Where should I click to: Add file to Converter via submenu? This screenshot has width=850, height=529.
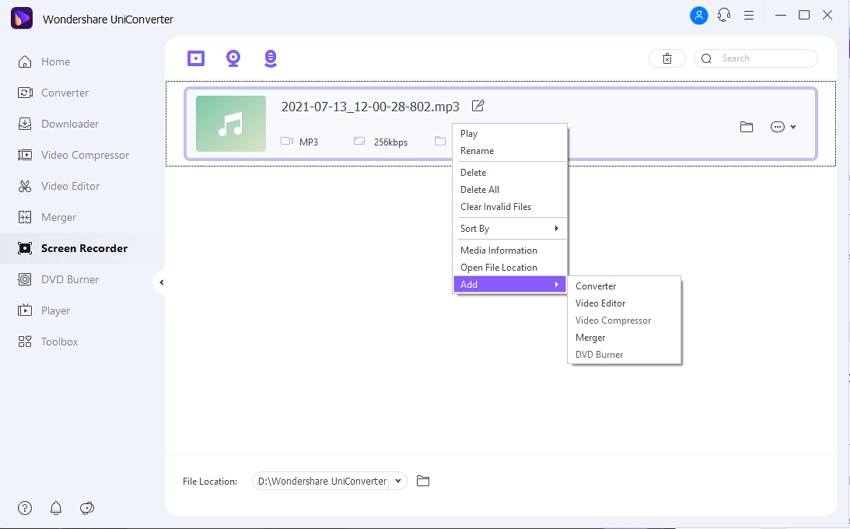(624, 286)
